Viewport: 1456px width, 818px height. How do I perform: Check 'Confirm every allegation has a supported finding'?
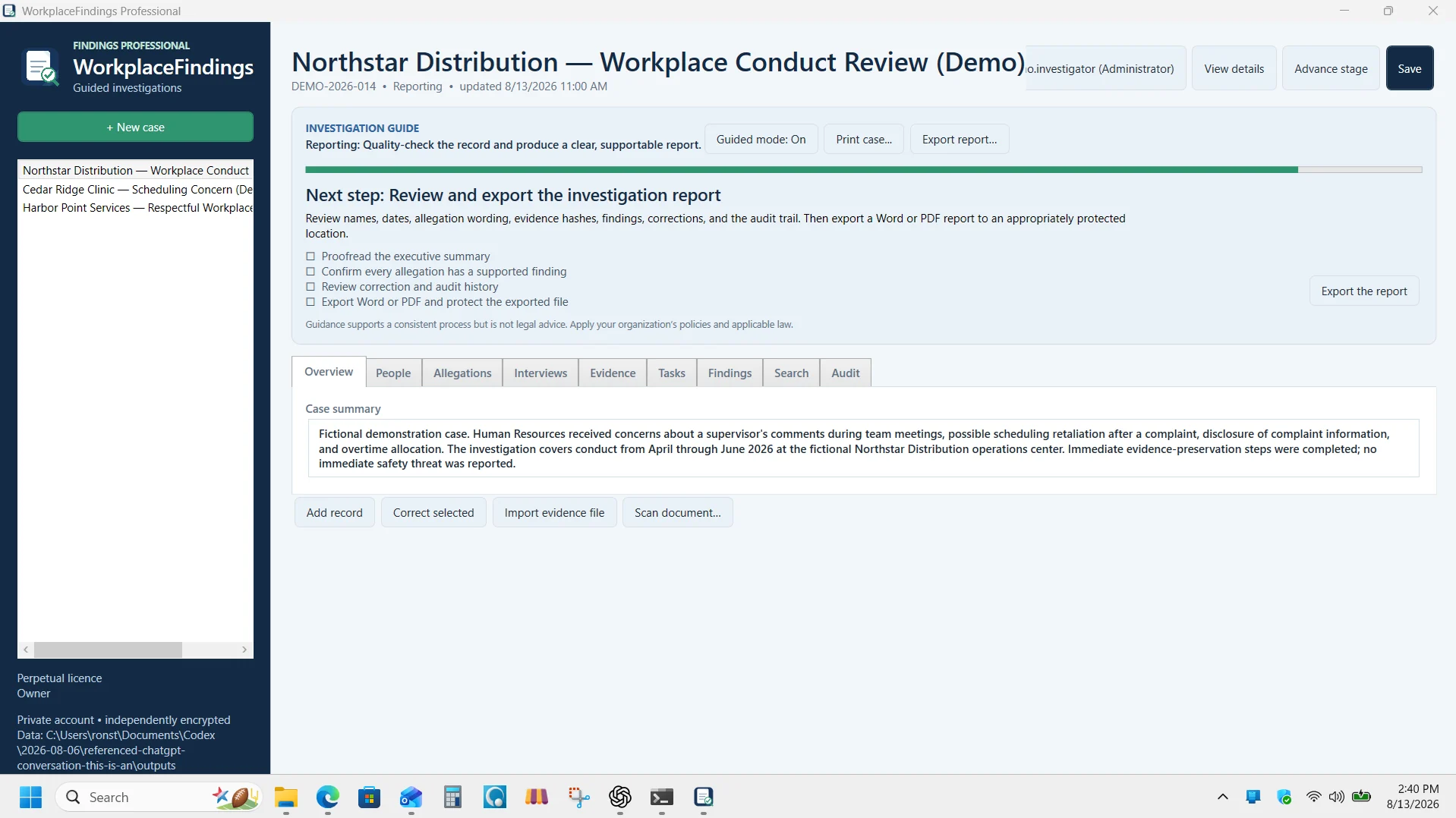click(x=310, y=272)
